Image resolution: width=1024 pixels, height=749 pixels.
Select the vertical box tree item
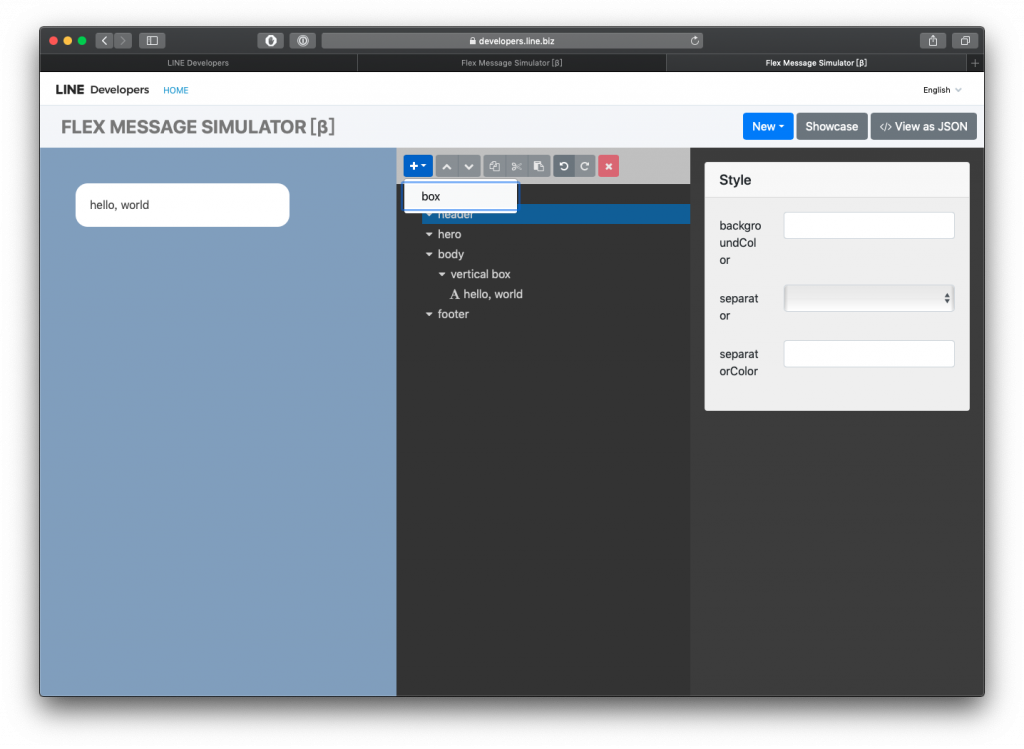[481, 274]
